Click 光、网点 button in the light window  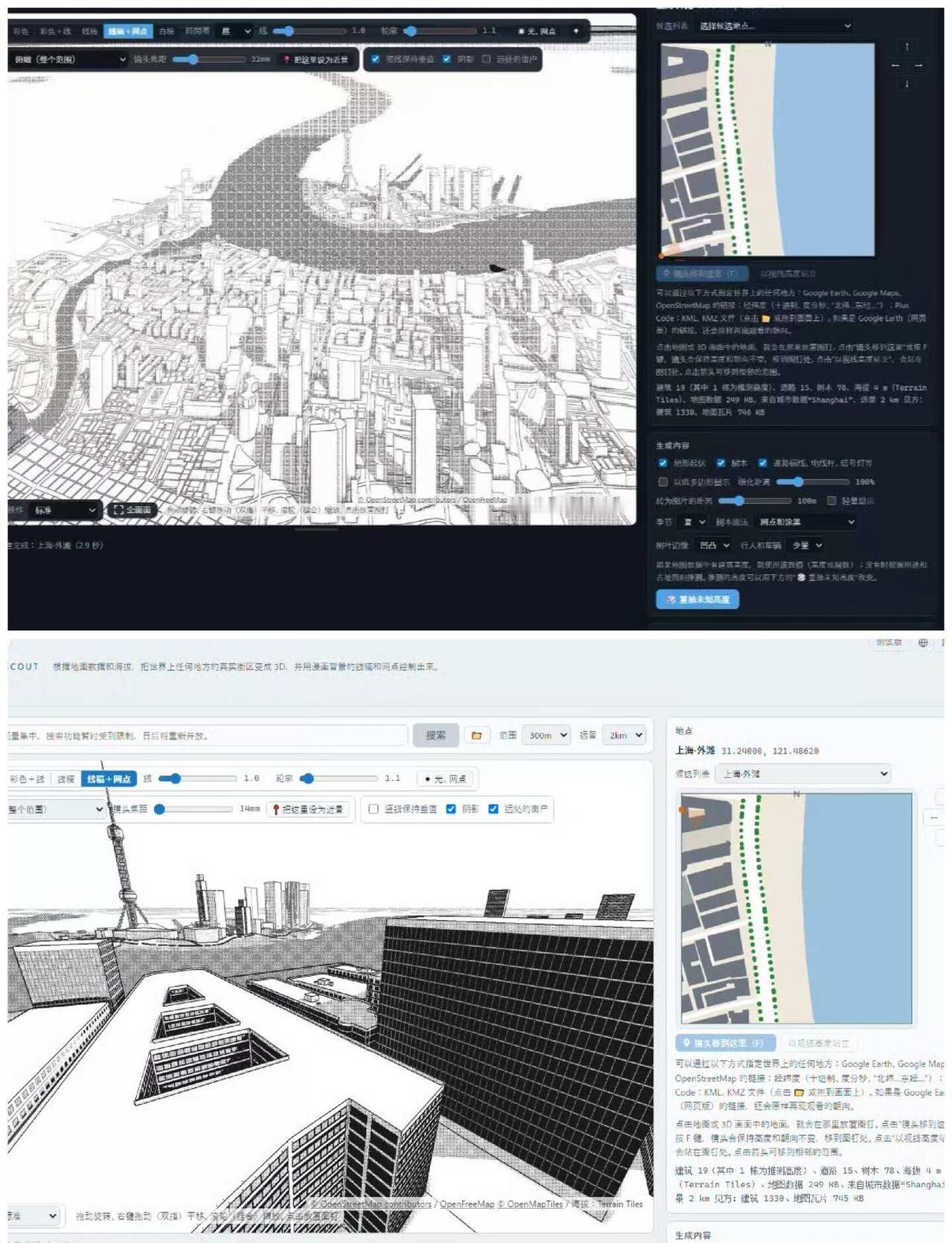point(446,778)
